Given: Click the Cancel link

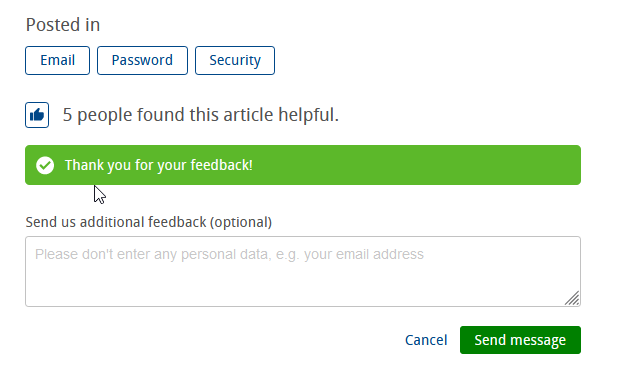Looking at the screenshot, I should [426, 340].
